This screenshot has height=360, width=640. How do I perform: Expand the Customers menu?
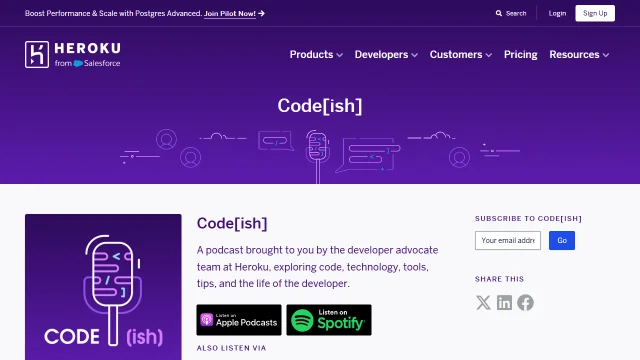(461, 55)
